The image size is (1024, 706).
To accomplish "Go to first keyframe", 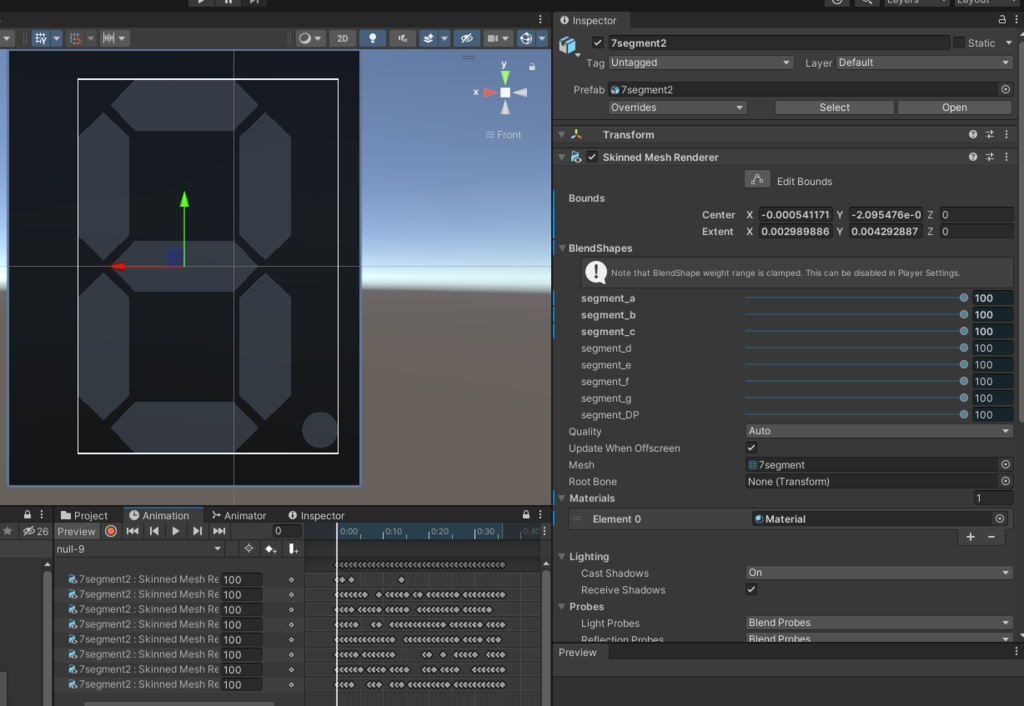I will [133, 531].
